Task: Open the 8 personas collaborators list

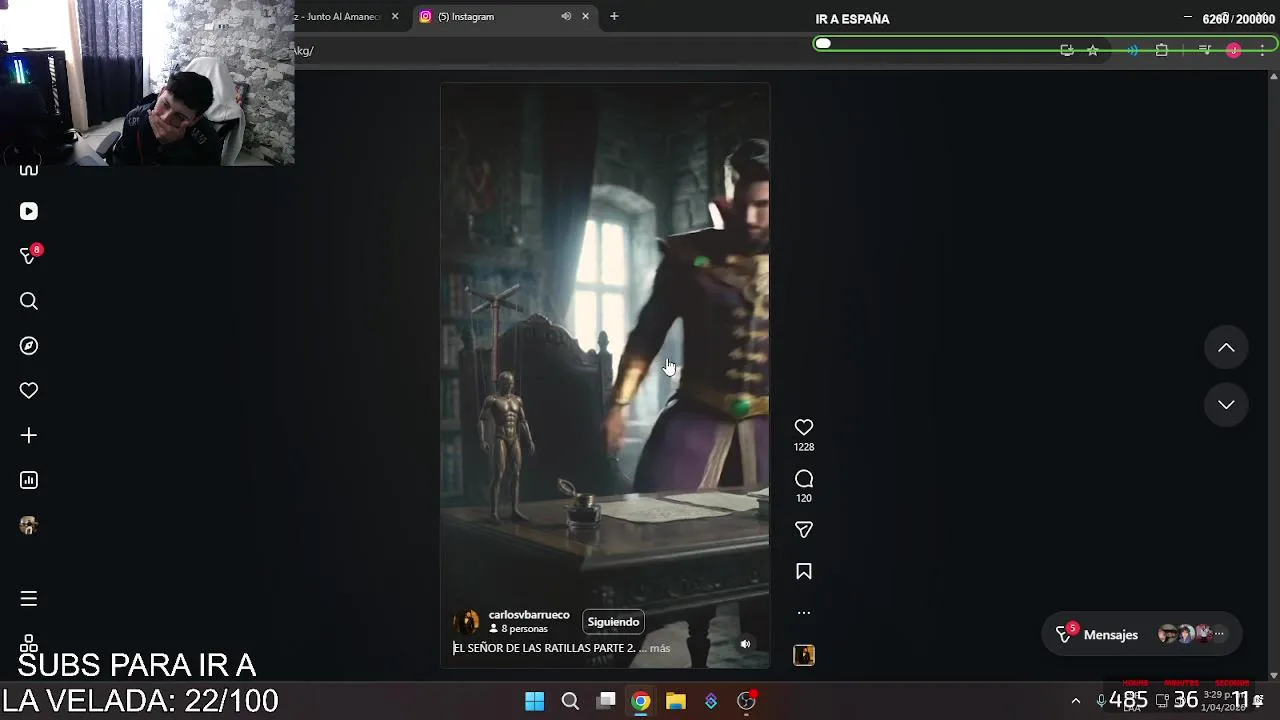Action: pyautogui.click(x=518, y=629)
